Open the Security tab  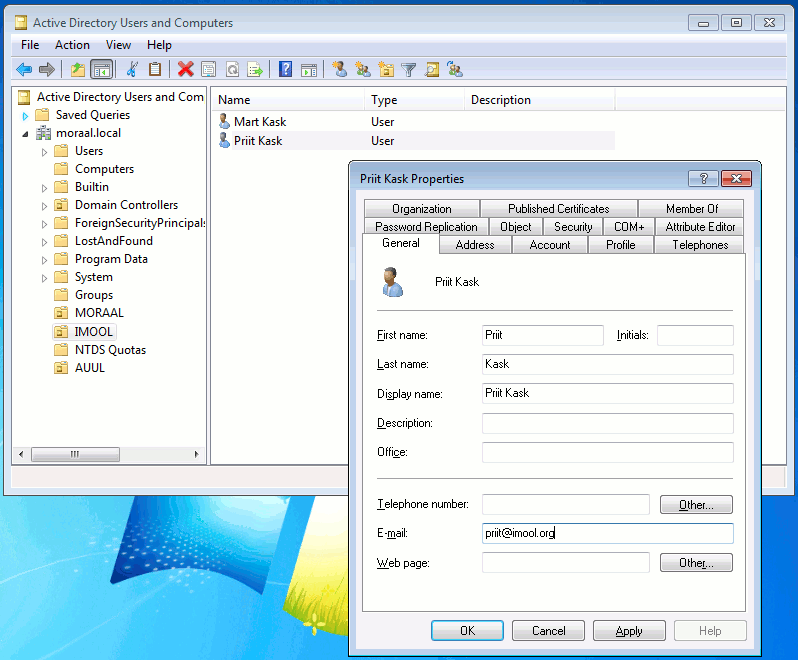(x=573, y=226)
